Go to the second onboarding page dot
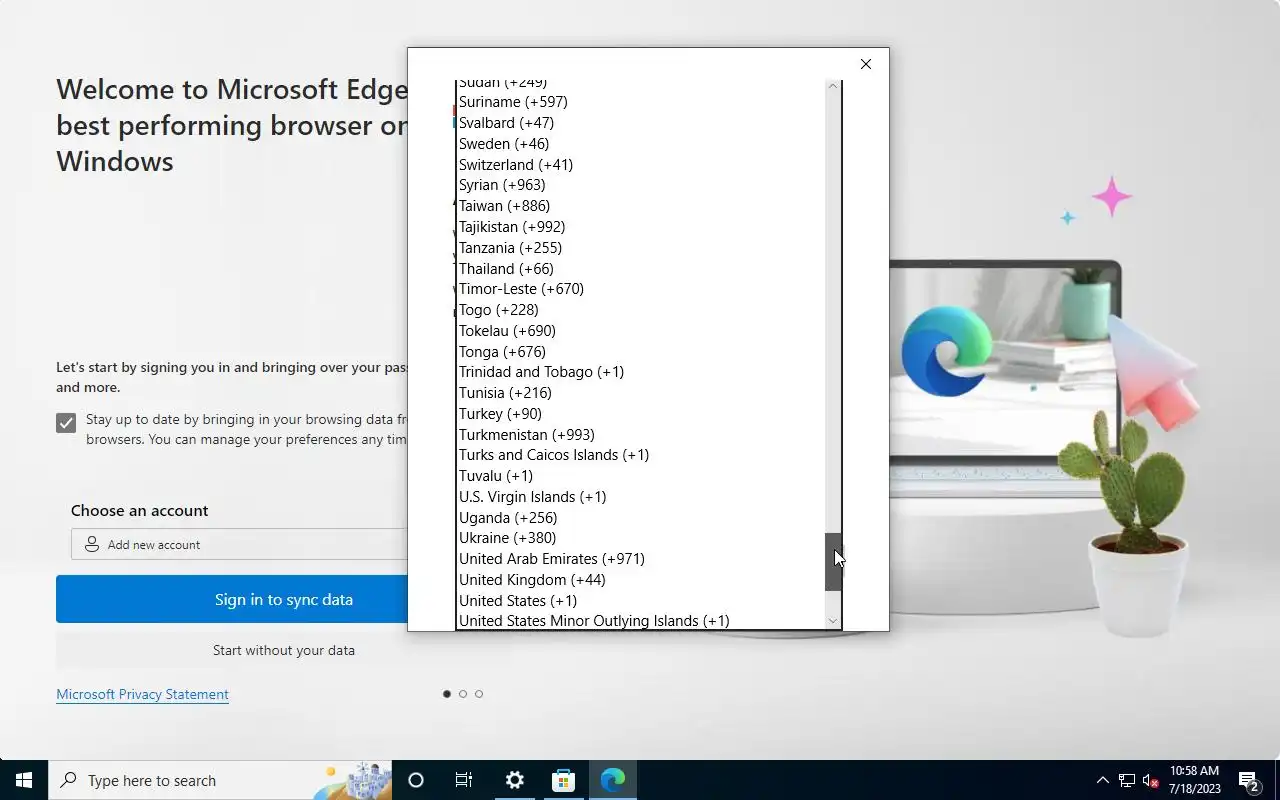Viewport: 1280px width, 800px height. pyautogui.click(x=463, y=694)
